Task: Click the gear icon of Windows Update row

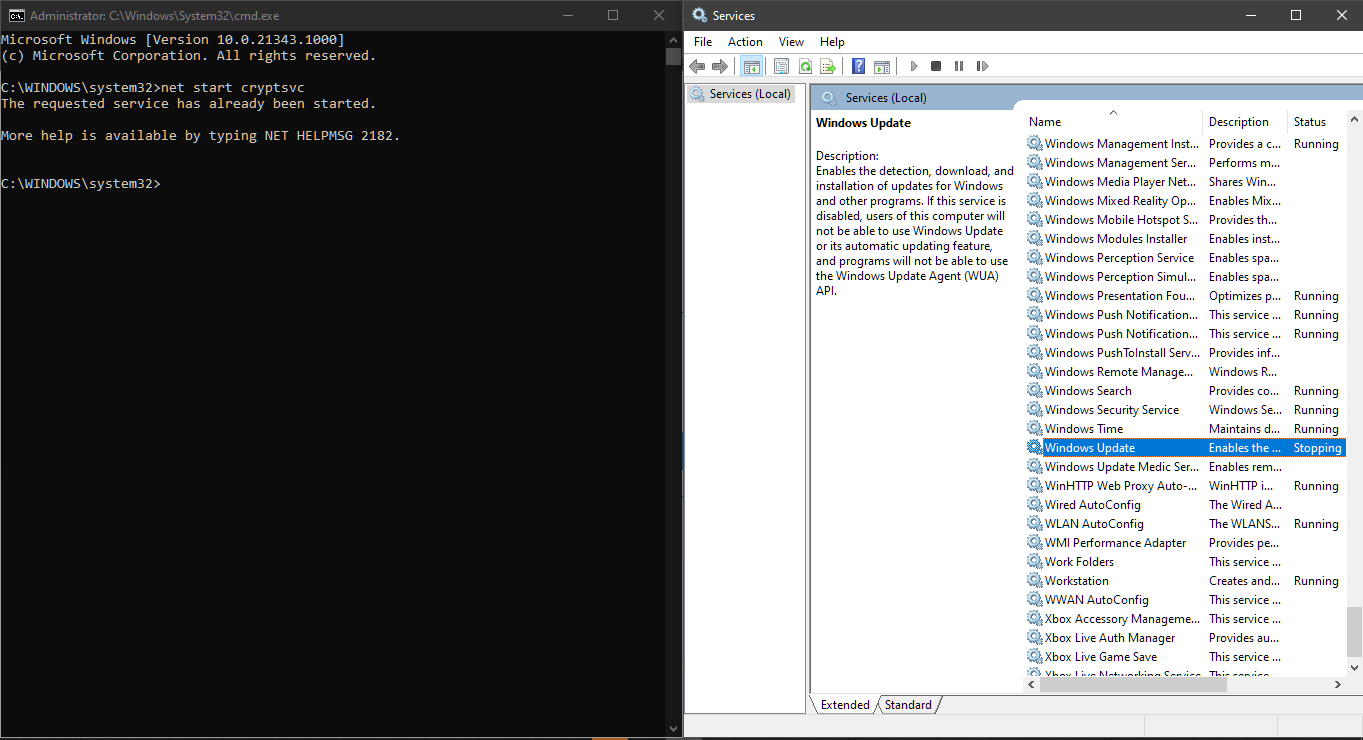Action: 1034,448
